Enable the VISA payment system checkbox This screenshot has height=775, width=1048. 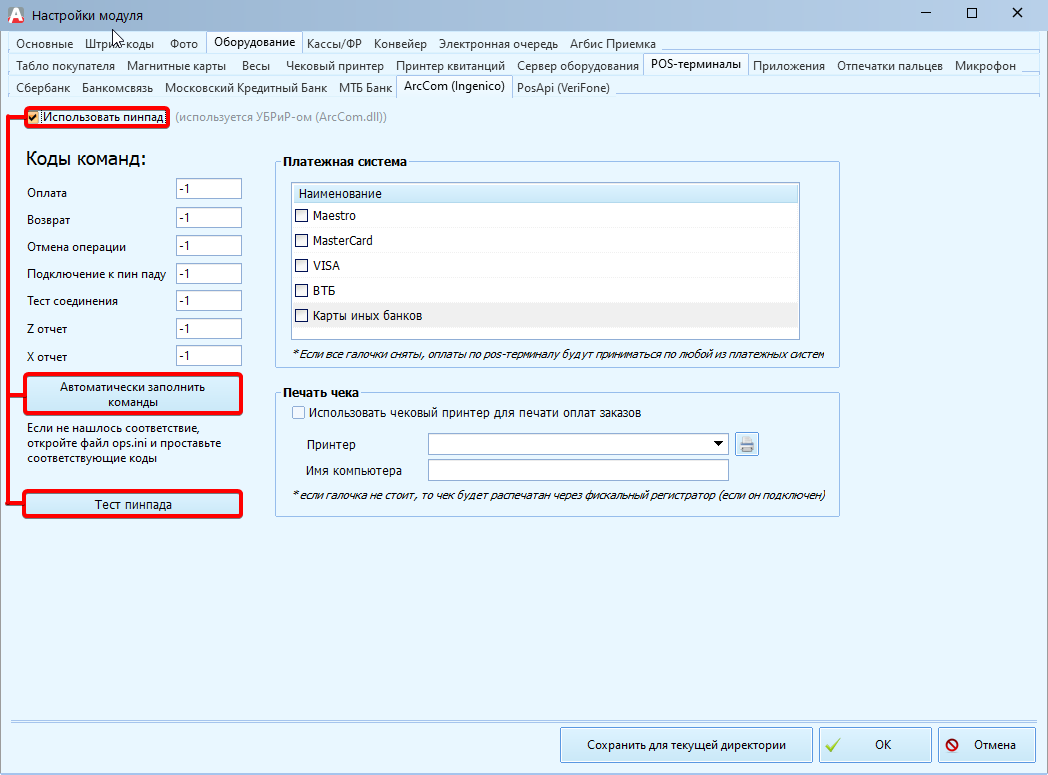click(301, 266)
